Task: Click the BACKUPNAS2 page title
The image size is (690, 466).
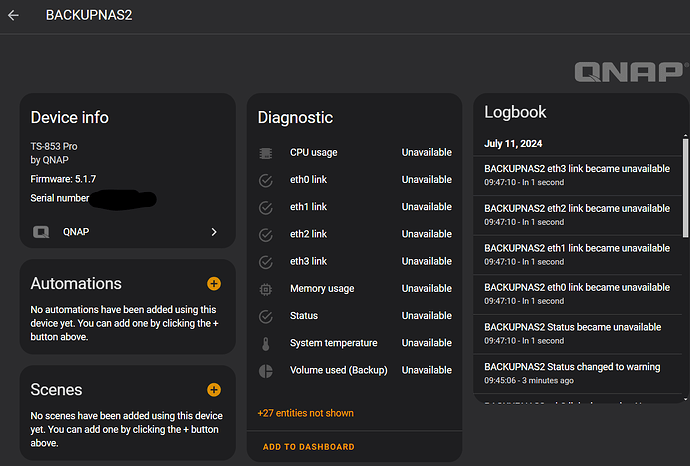Action: point(89,15)
